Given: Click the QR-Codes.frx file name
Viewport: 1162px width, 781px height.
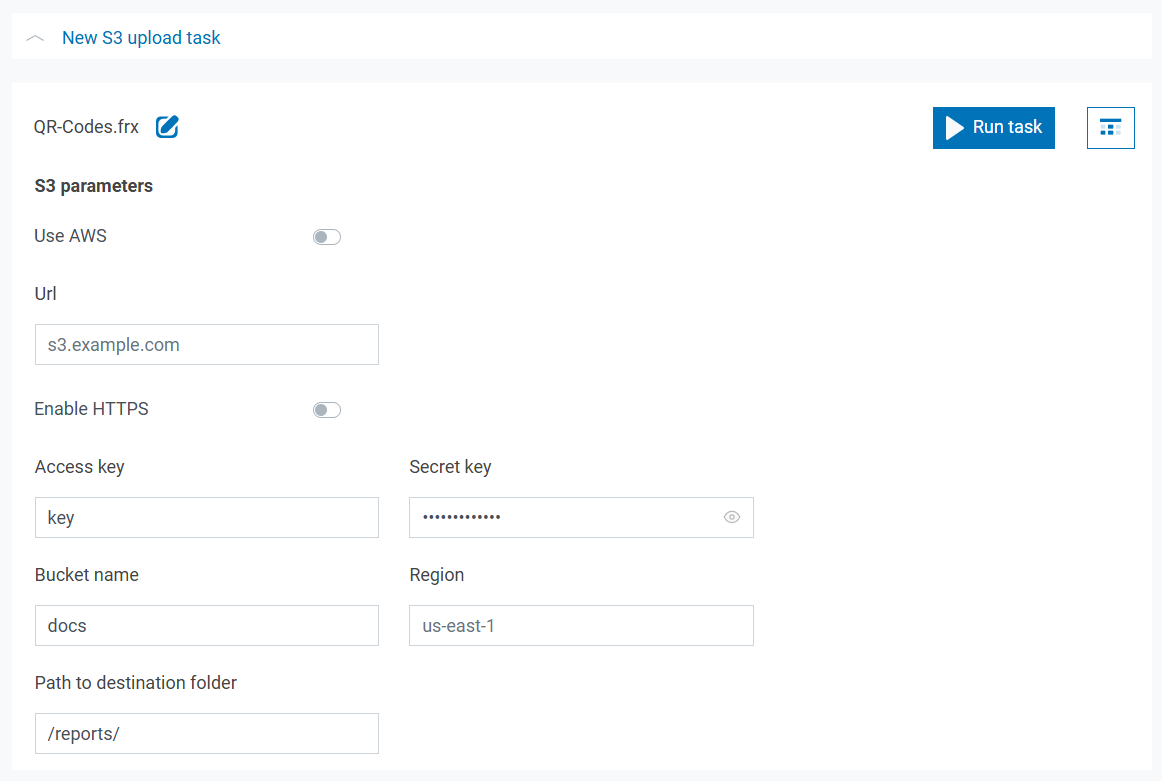Looking at the screenshot, I should (86, 127).
